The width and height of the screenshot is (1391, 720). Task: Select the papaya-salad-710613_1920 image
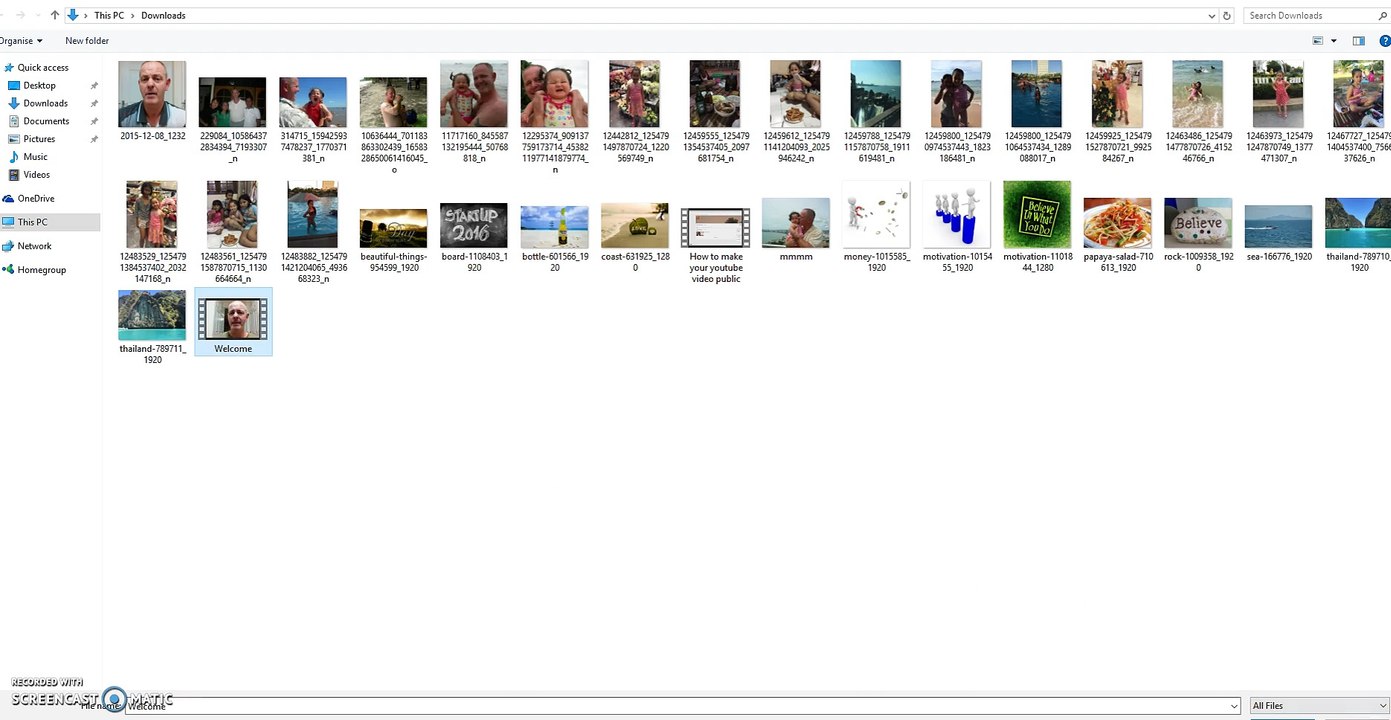[x=1118, y=235]
